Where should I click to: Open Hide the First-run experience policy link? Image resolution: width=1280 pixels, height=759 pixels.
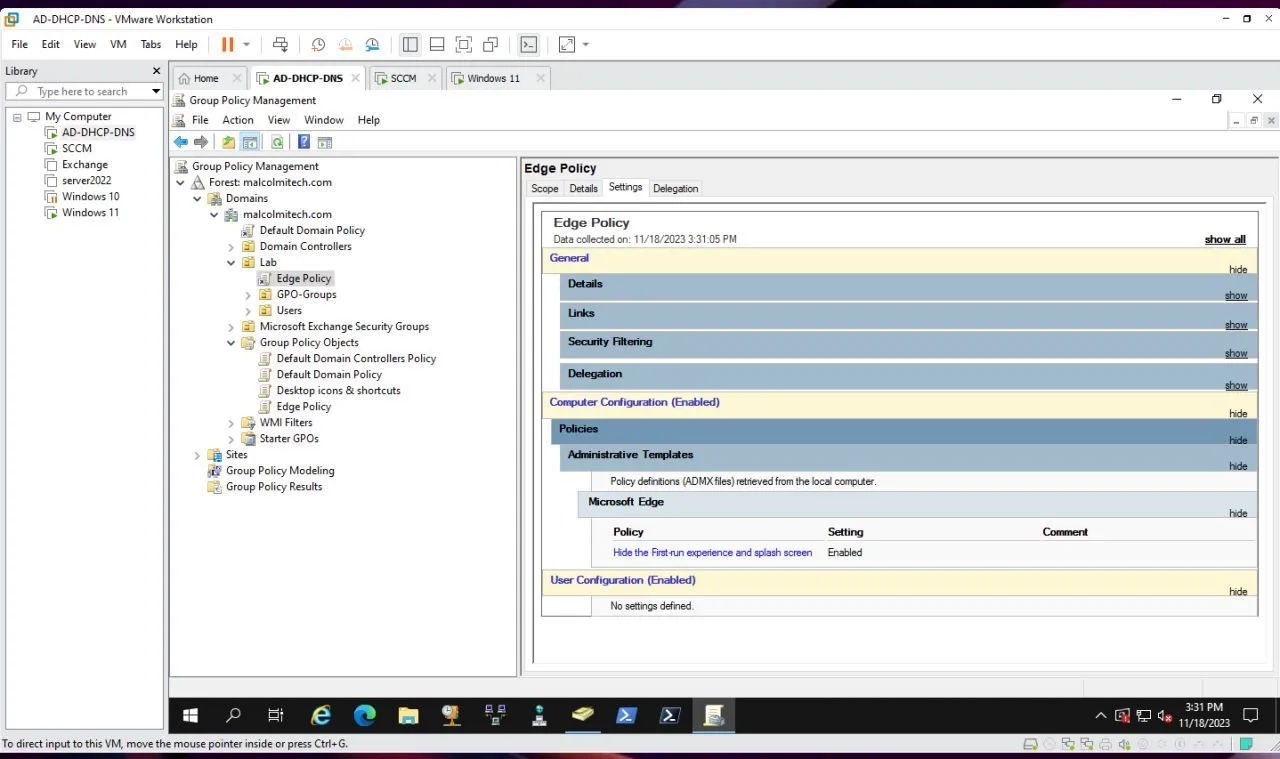(712, 552)
